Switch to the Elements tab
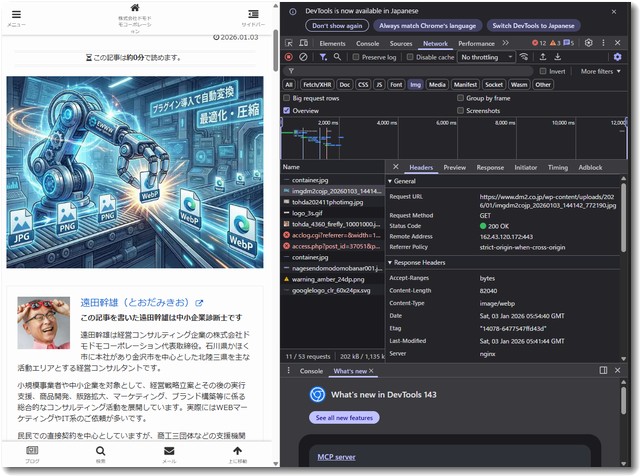This screenshot has width=640, height=476. click(332, 43)
